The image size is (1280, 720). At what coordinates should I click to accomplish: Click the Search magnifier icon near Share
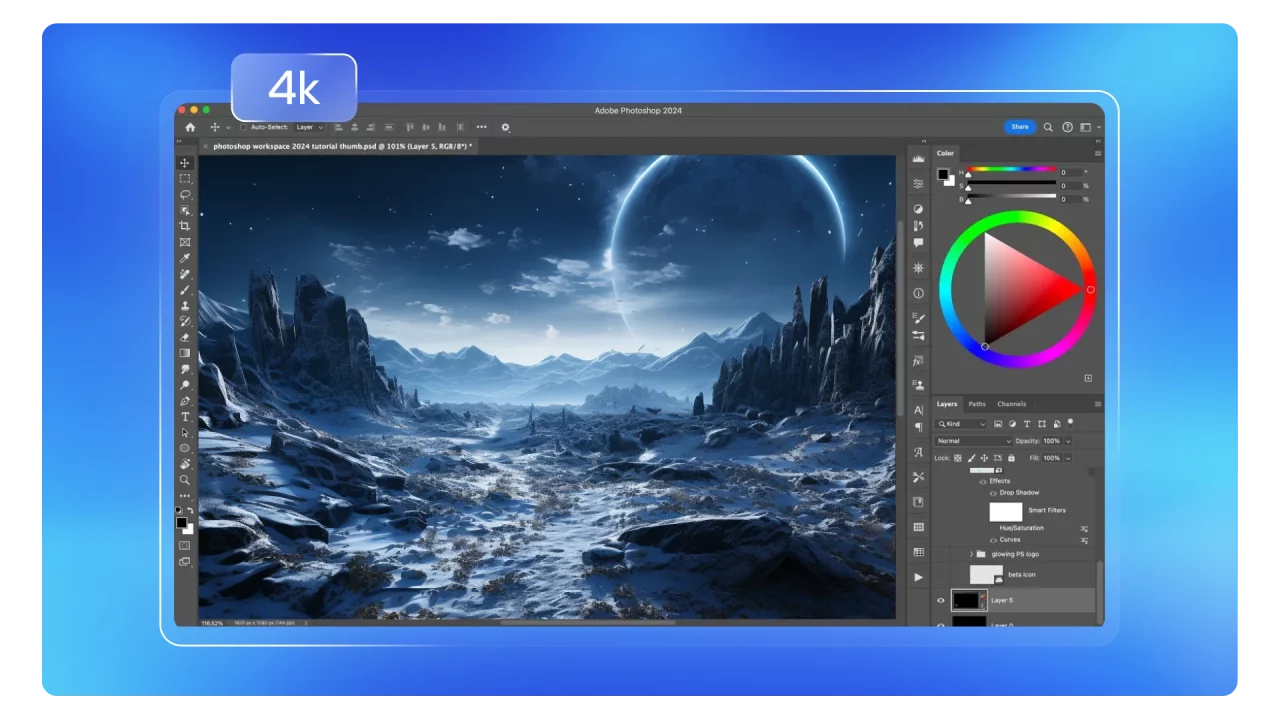(1048, 127)
